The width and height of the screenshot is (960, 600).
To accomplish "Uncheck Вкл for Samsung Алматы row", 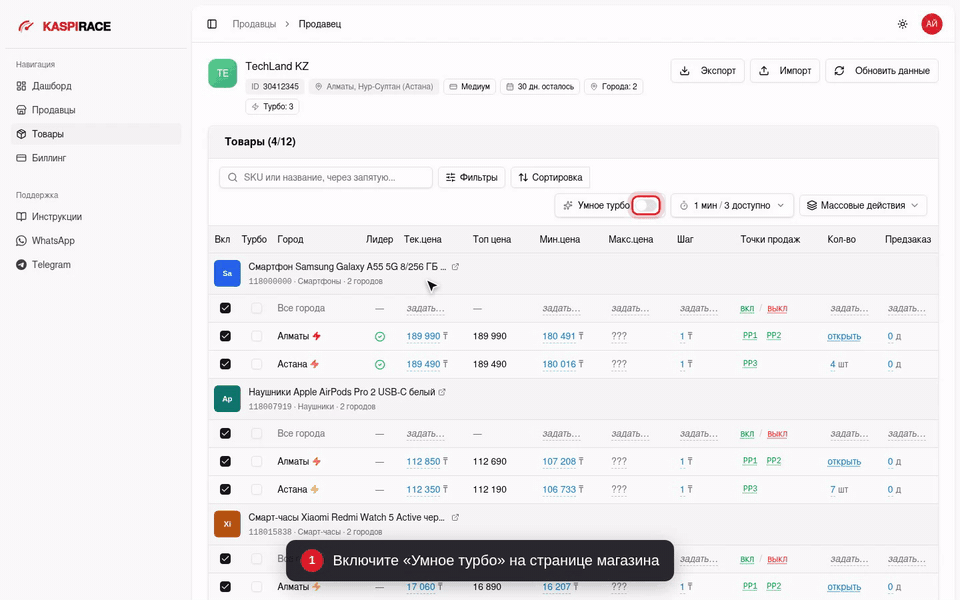I will point(225,336).
